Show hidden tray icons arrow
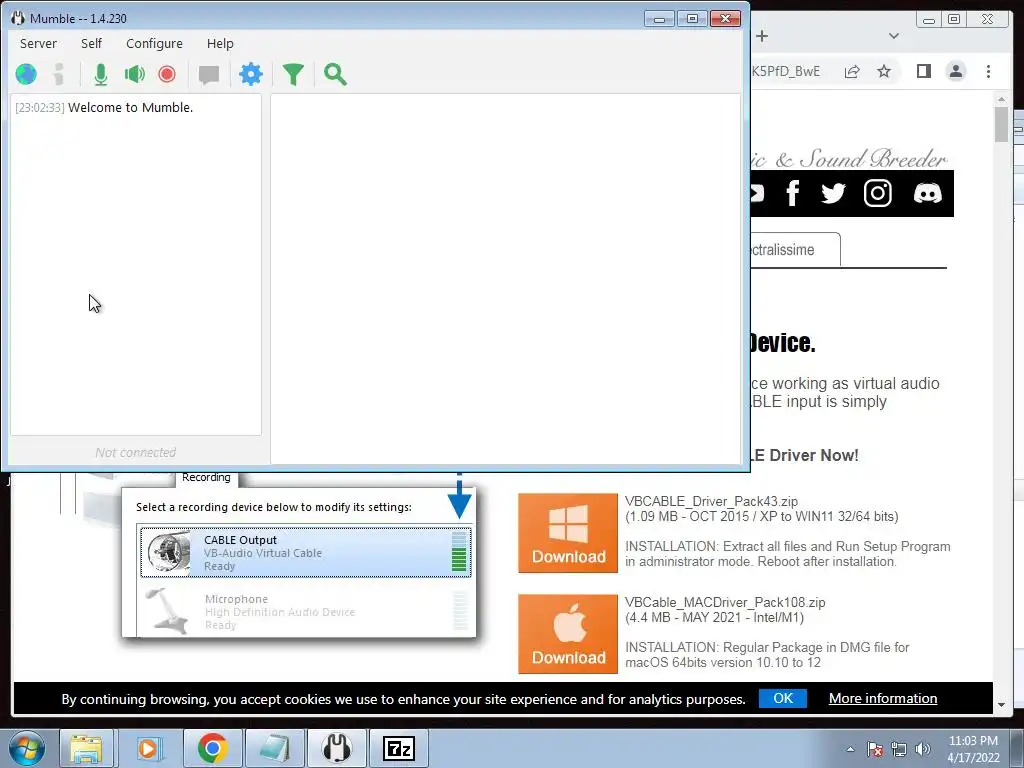The width and height of the screenshot is (1024, 768). point(850,749)
